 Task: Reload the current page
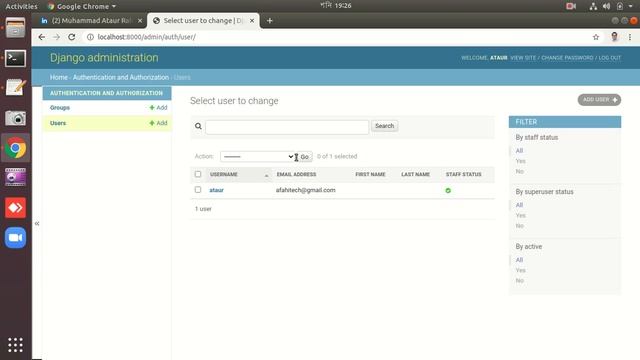tap(71, 37)
